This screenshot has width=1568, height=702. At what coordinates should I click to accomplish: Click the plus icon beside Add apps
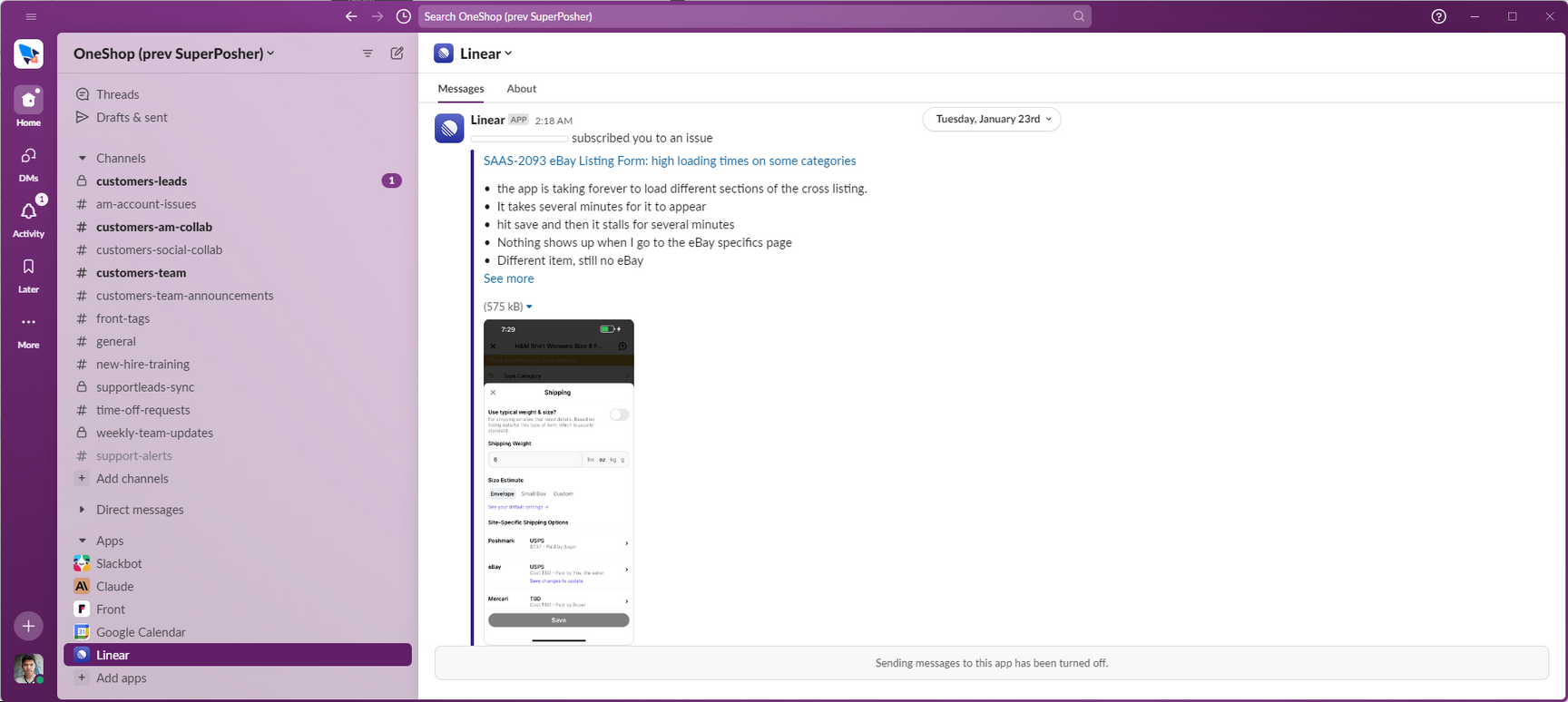[82, 678]
